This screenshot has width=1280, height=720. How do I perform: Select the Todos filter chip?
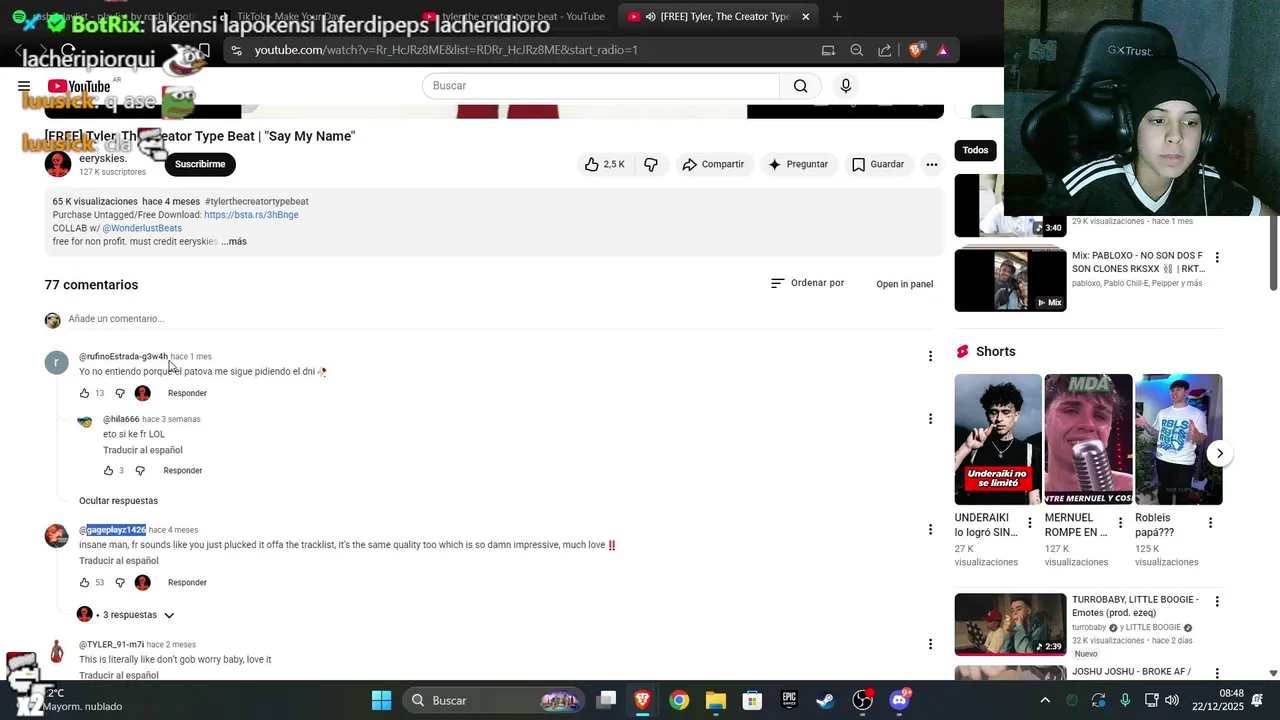975,150
